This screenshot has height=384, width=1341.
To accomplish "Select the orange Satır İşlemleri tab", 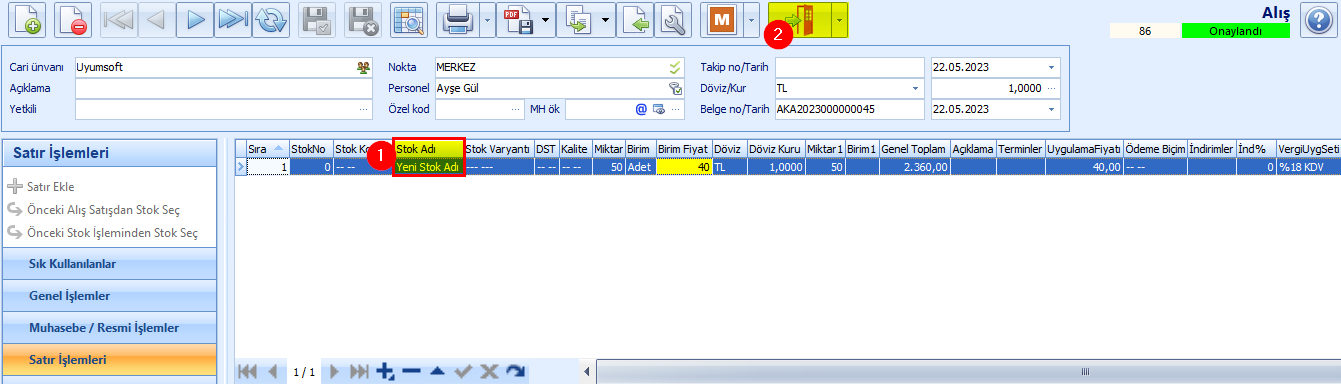I will 109,359.
